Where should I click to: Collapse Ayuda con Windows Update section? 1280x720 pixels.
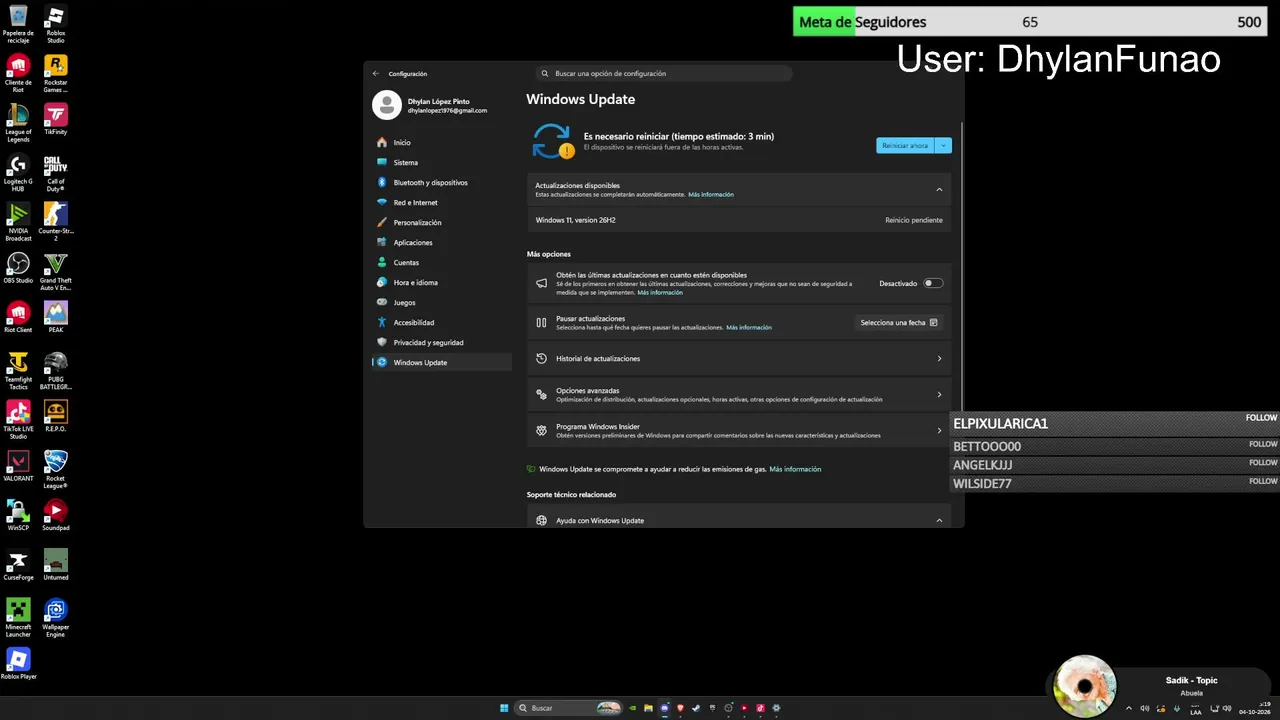[939, 520]
